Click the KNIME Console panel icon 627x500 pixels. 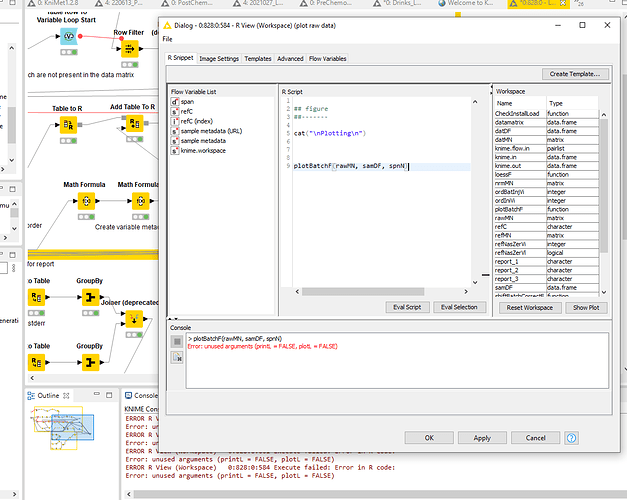(x=128, y=396)
